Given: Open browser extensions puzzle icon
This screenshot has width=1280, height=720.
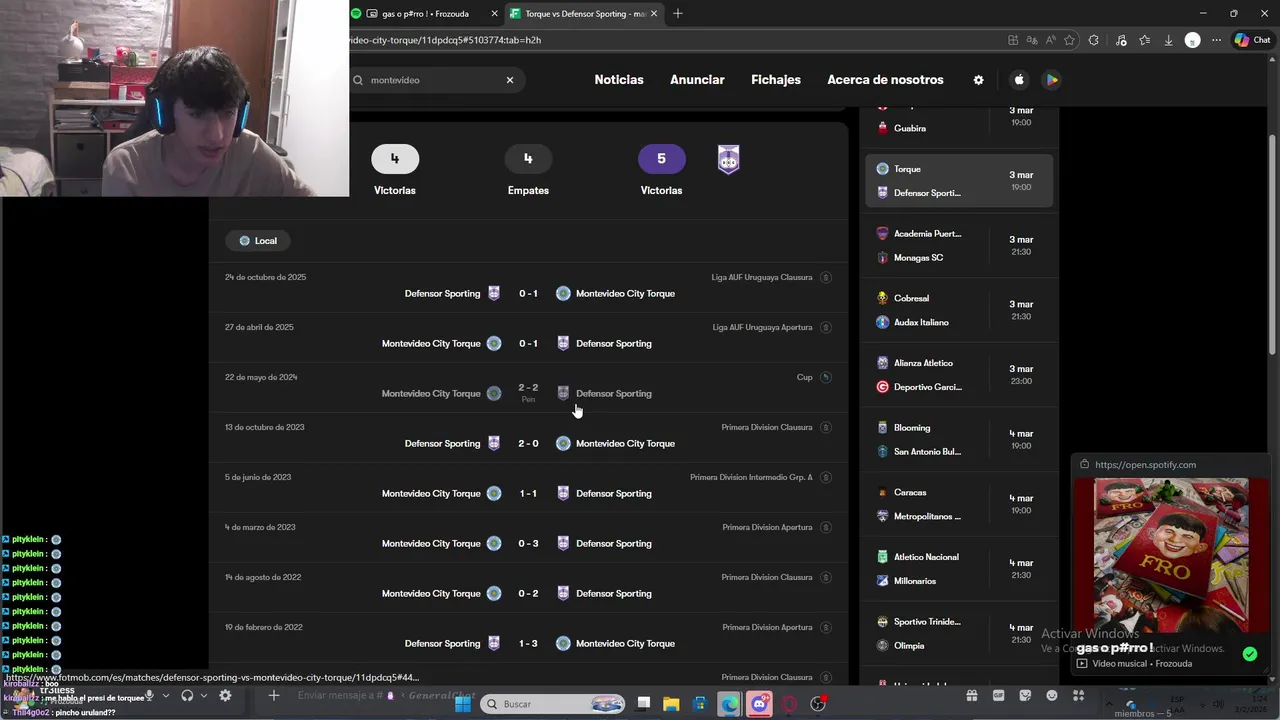Looking at the screenshot, I should coord(1094,40).
